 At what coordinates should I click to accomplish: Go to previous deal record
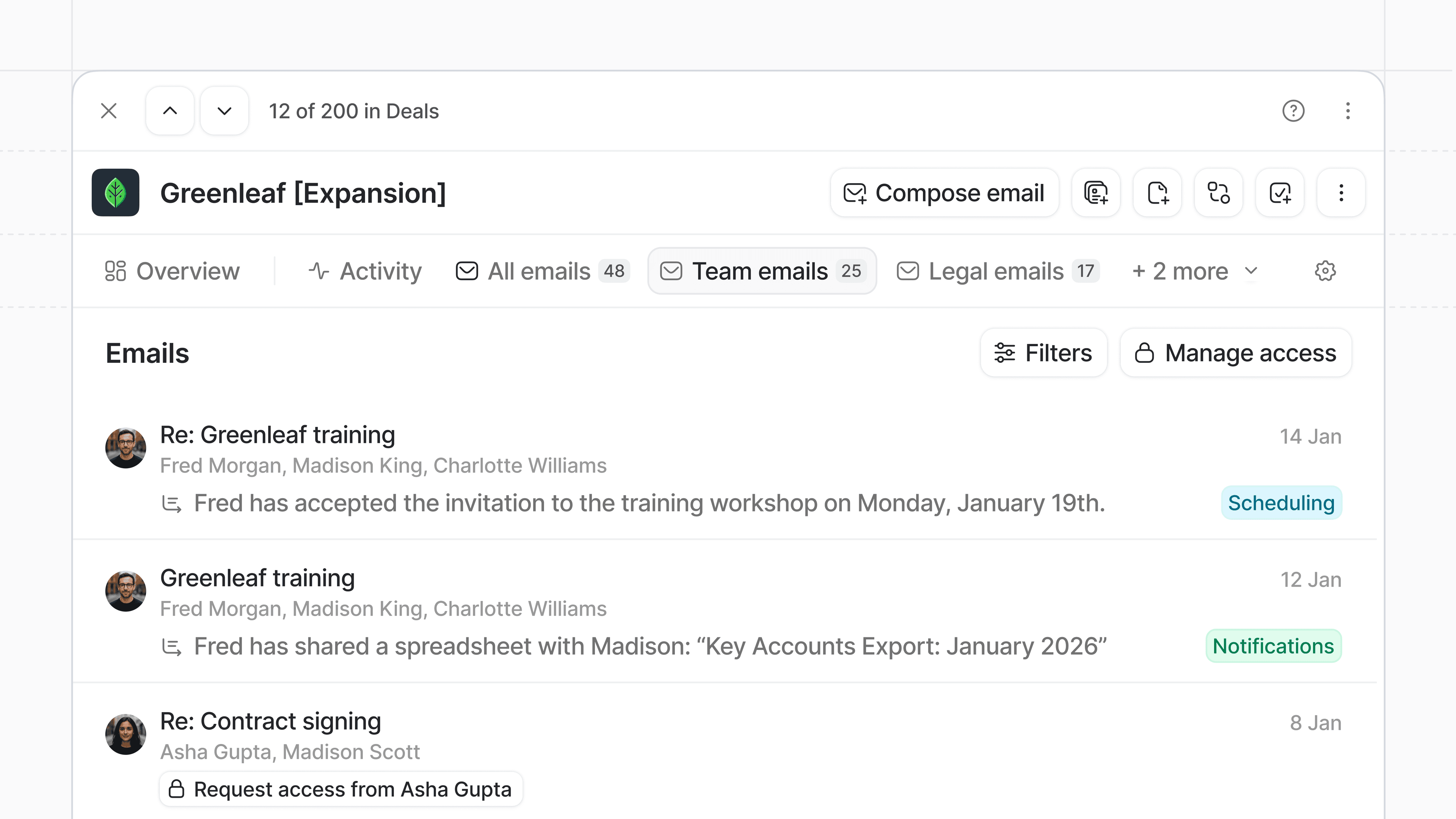point(169,111)
